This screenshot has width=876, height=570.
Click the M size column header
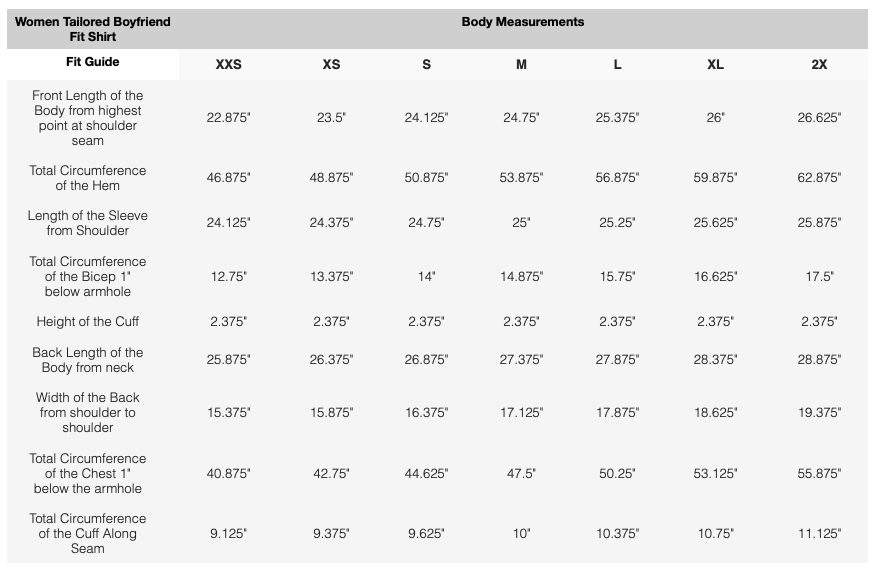pos(521,64)
